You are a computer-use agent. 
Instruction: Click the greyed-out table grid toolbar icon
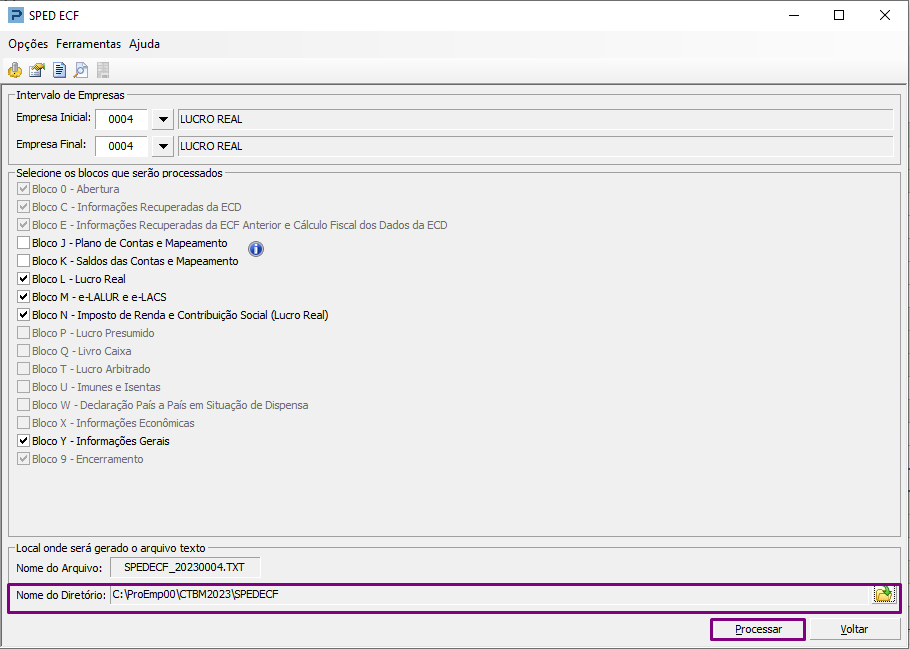[103, 70]
